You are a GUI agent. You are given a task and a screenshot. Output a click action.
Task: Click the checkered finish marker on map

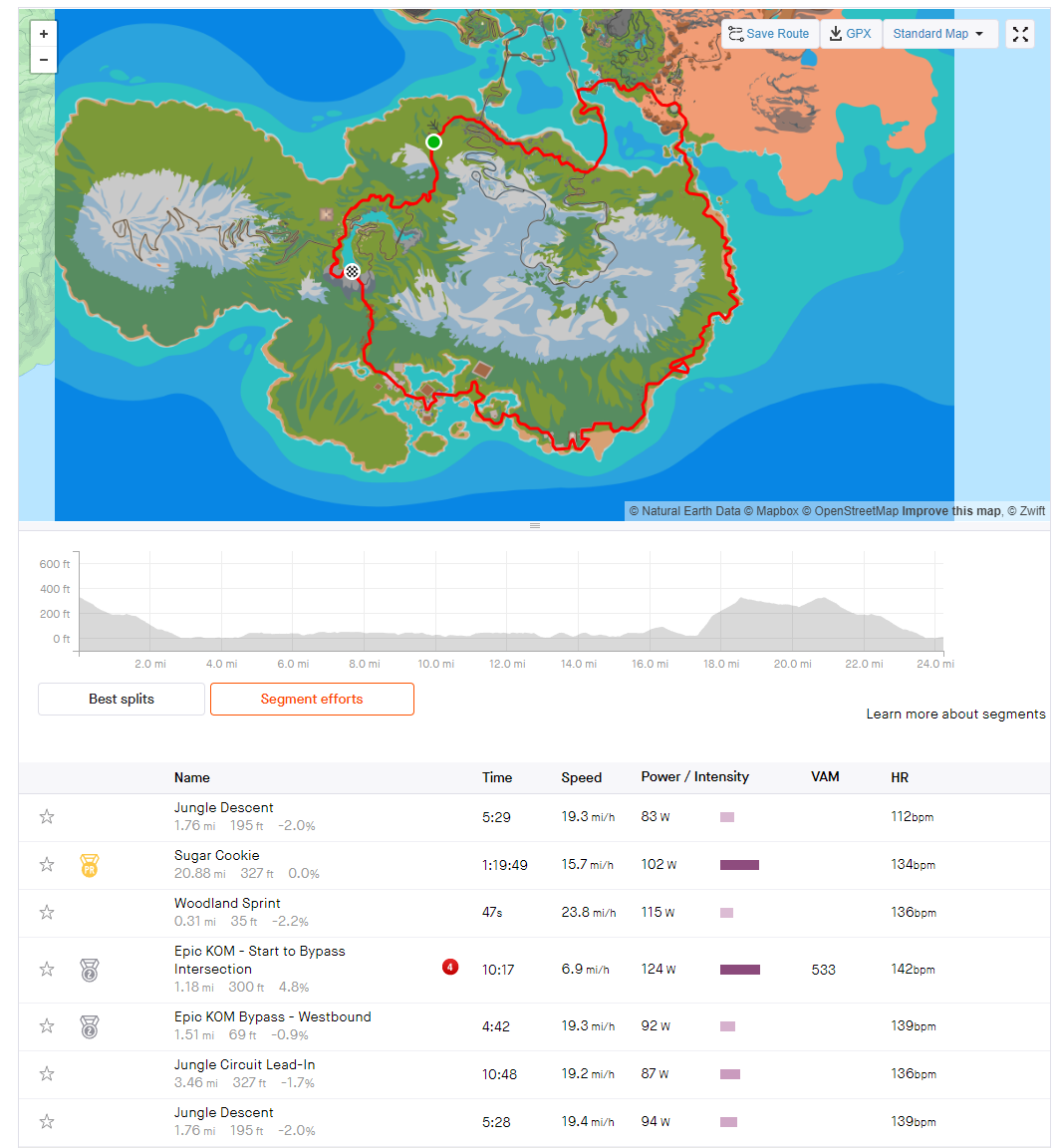point(352,272)
